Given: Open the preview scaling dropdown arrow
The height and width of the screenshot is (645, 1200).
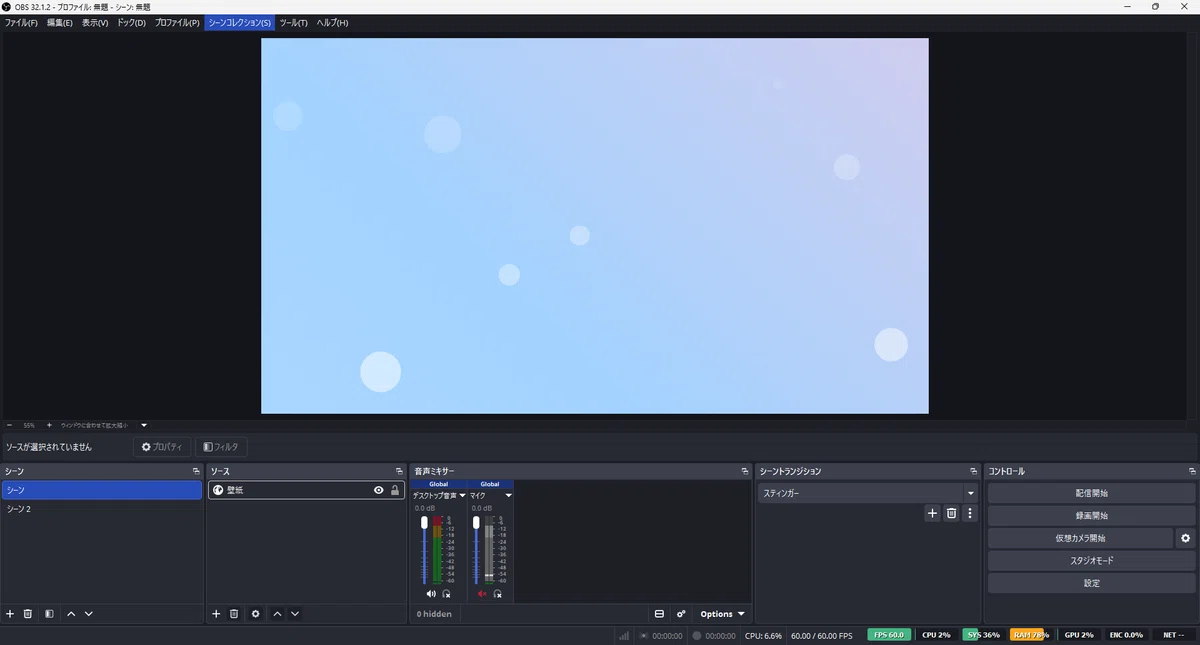Looking at the screenshot, I should (x=144, y=425).
